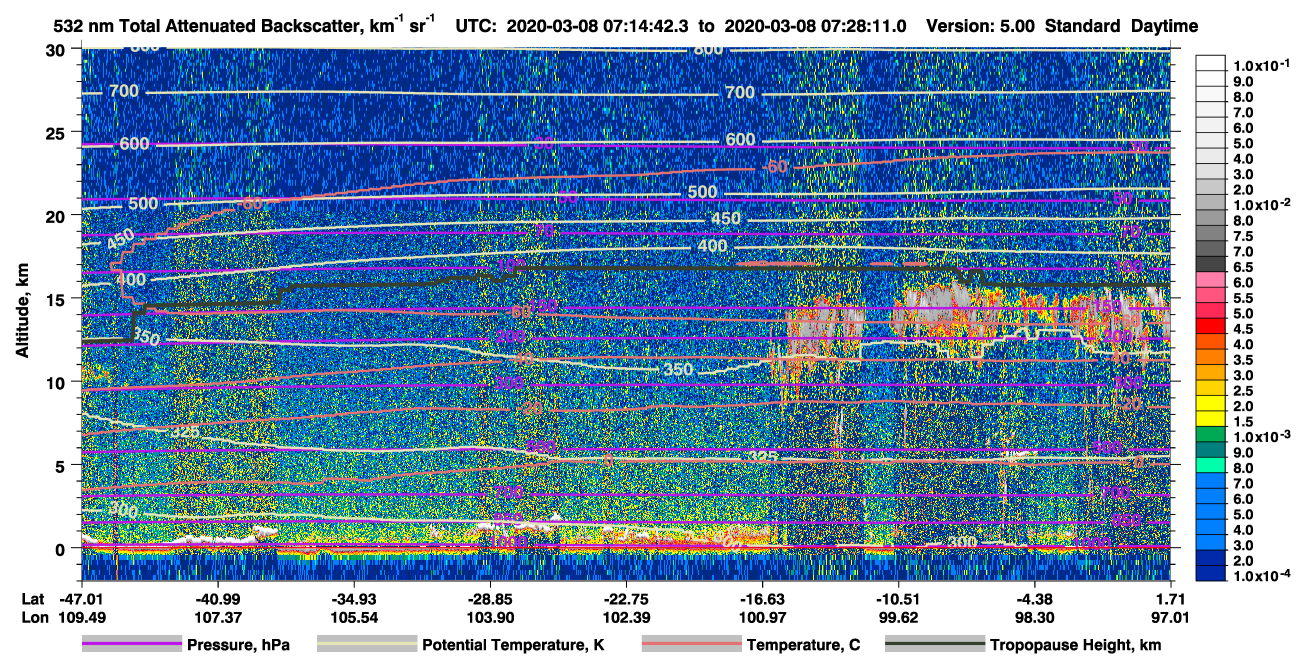Click the 'Version: 5.00' text in header
Screen dimensions: 1300x667
pyautogui.click(x=983, y=27)
